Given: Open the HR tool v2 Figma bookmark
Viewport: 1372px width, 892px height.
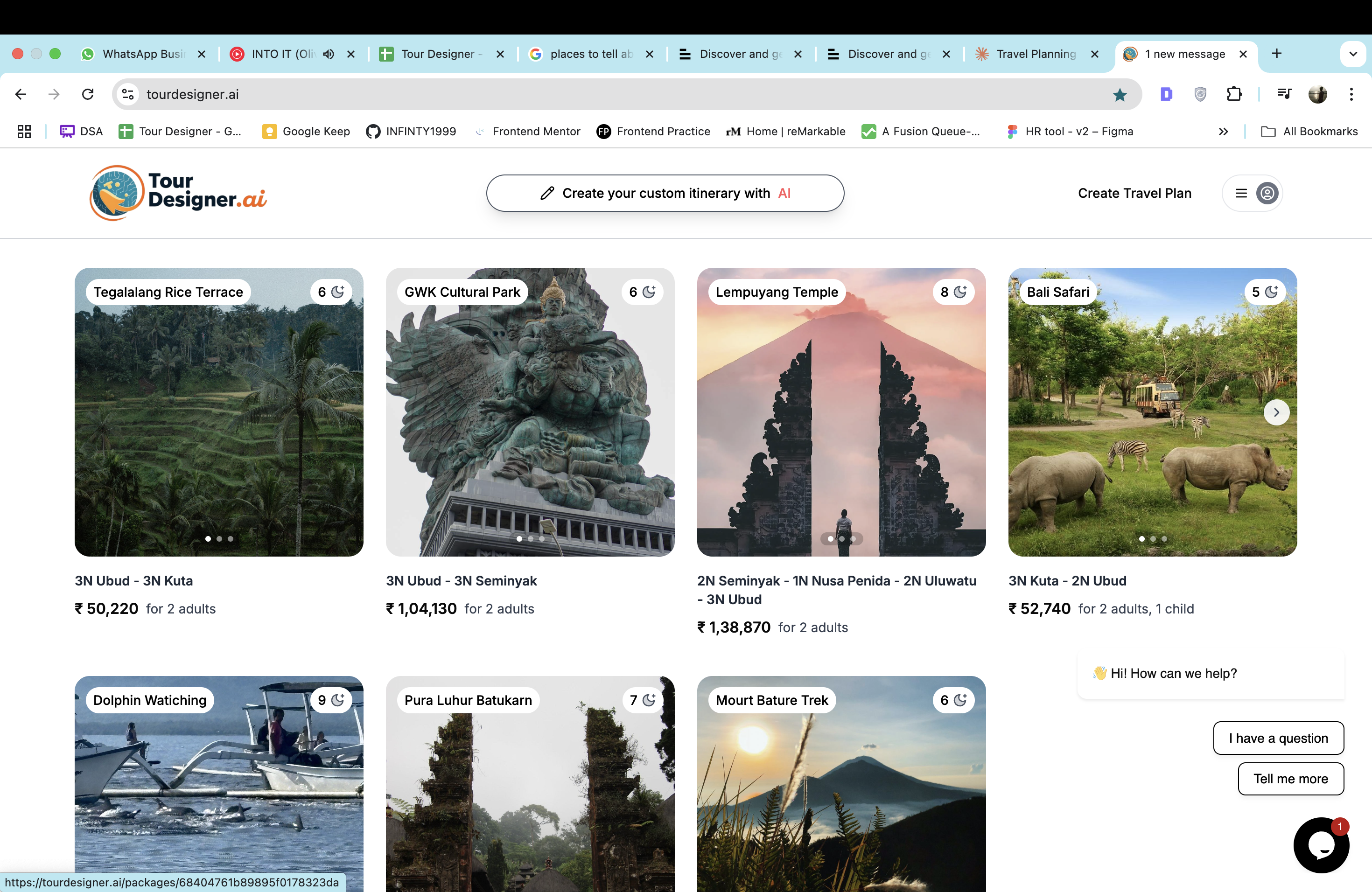Looking at the screenshot, I should coord(1070,132).
